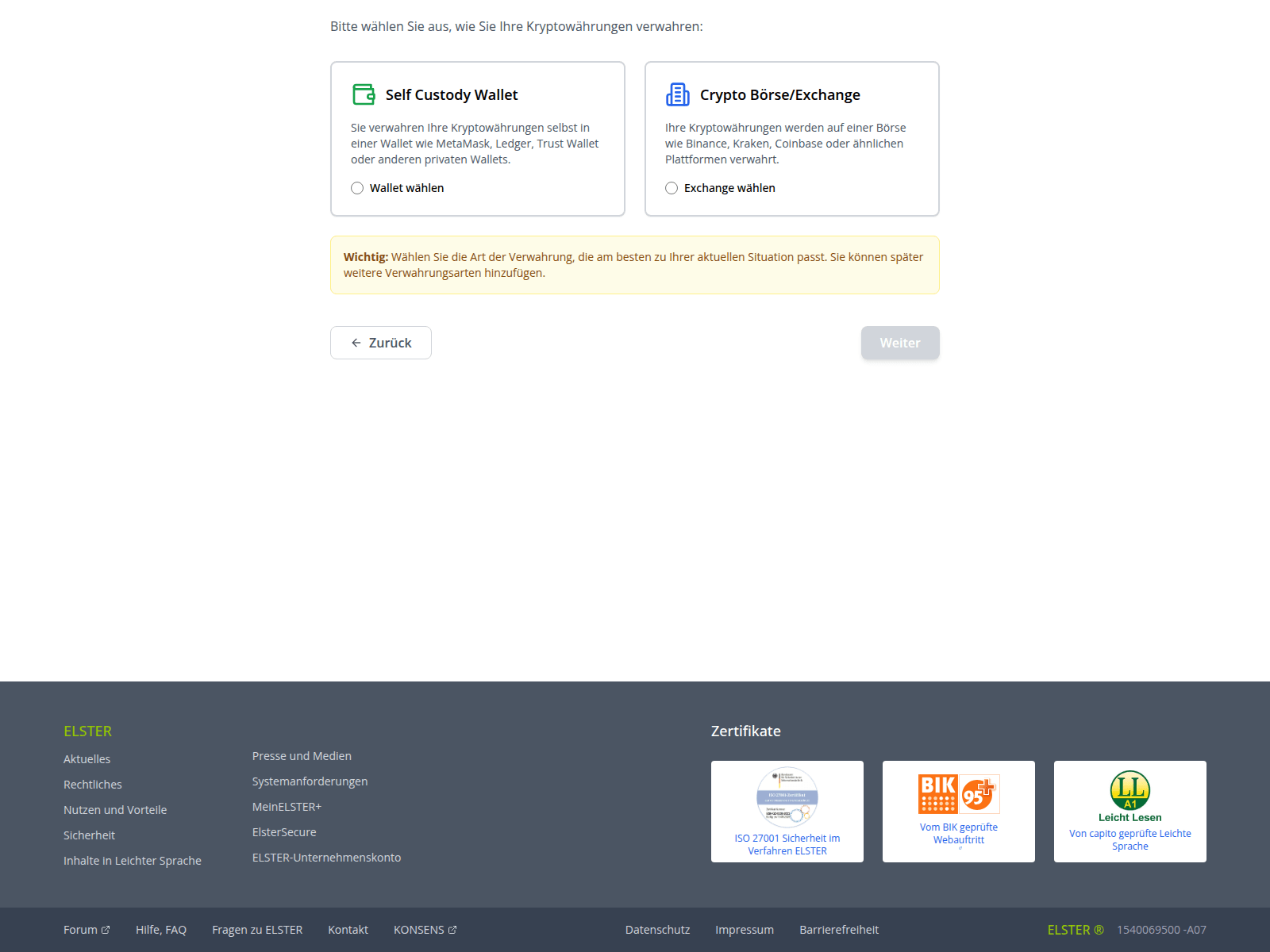Click the Impressum footer link
The image size is (1270, 952).
pos(744,930)
